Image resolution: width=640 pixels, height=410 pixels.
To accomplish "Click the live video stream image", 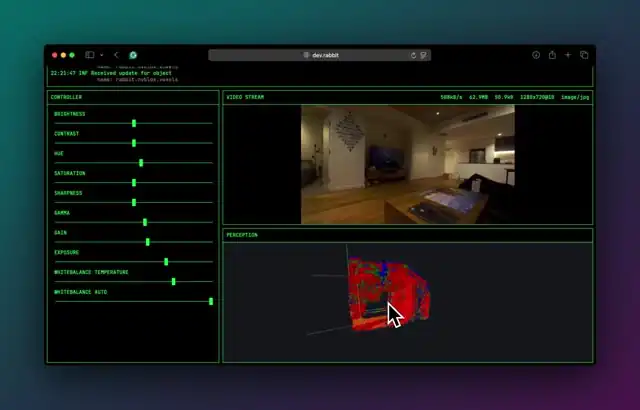I will 408,164.
